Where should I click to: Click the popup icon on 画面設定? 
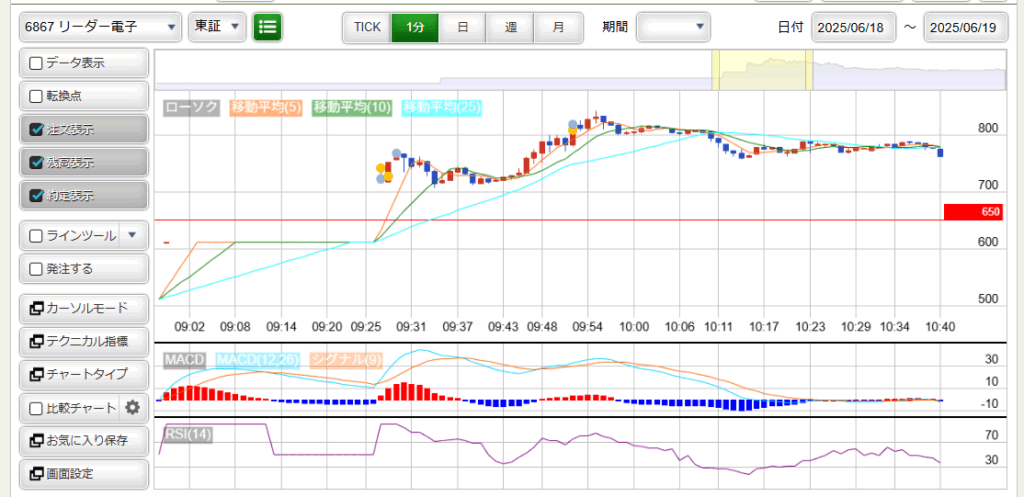pyautogui.click(x=37, y=473)
